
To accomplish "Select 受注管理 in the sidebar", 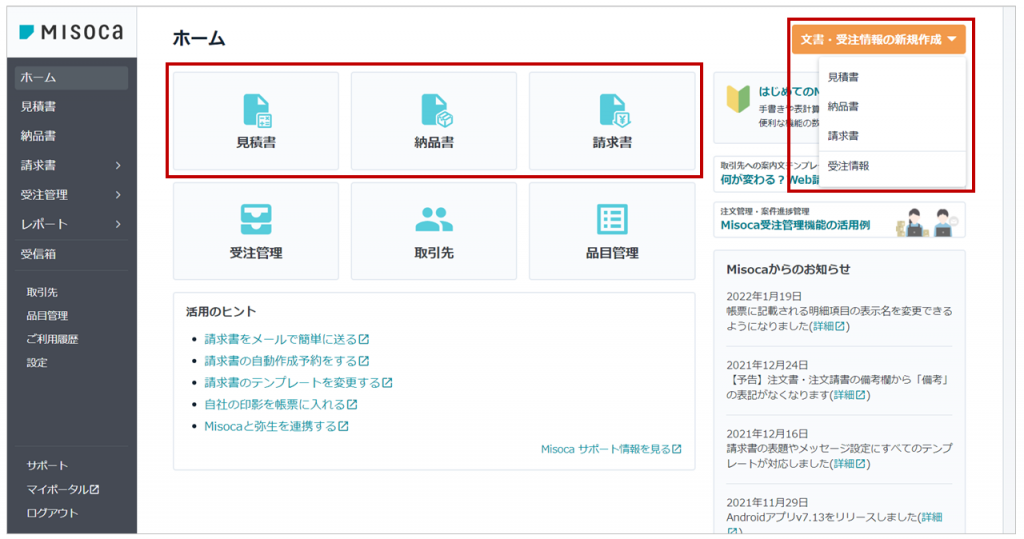I will pyautogui.click(x=44, y=195).
